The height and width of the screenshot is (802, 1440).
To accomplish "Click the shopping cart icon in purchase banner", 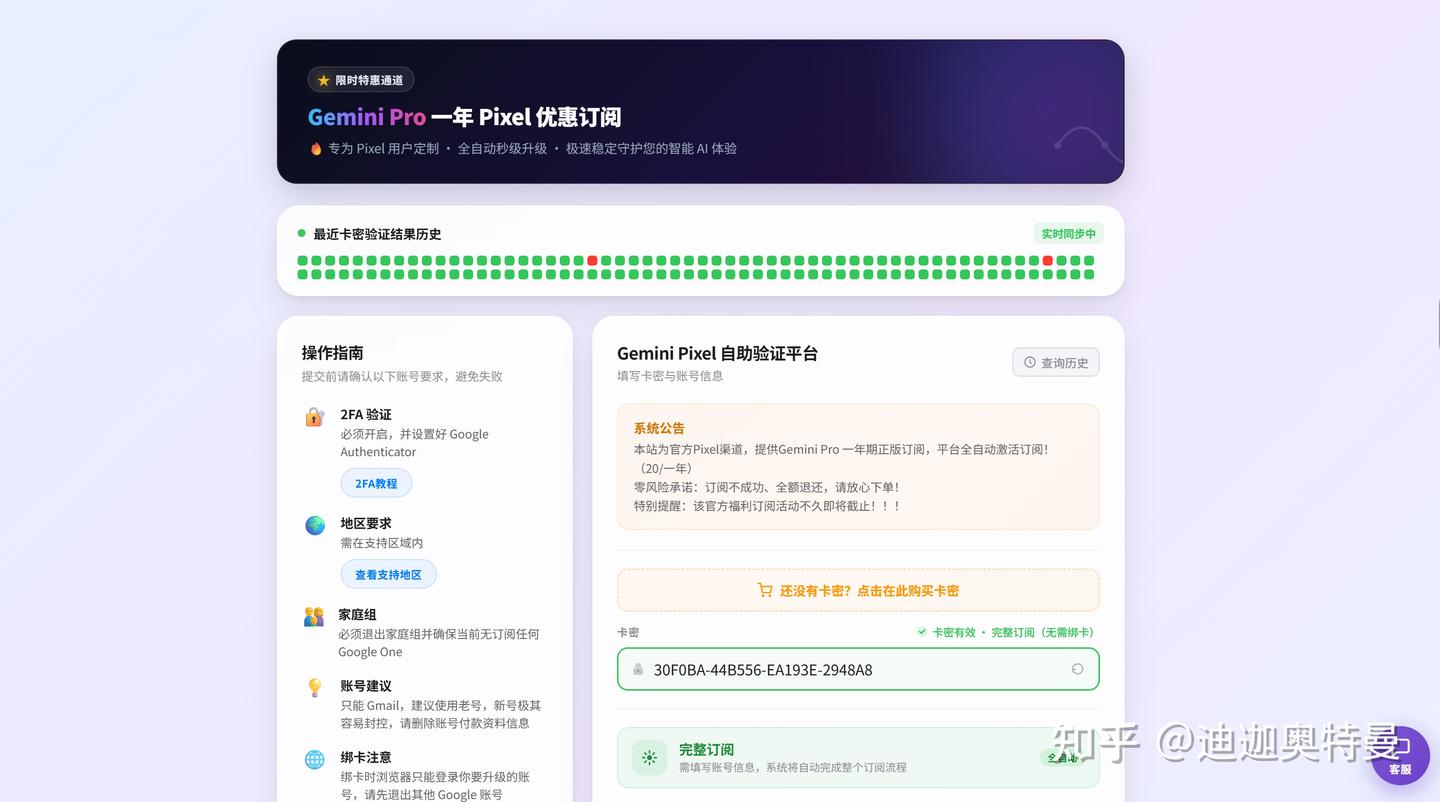I will point(765,590).
